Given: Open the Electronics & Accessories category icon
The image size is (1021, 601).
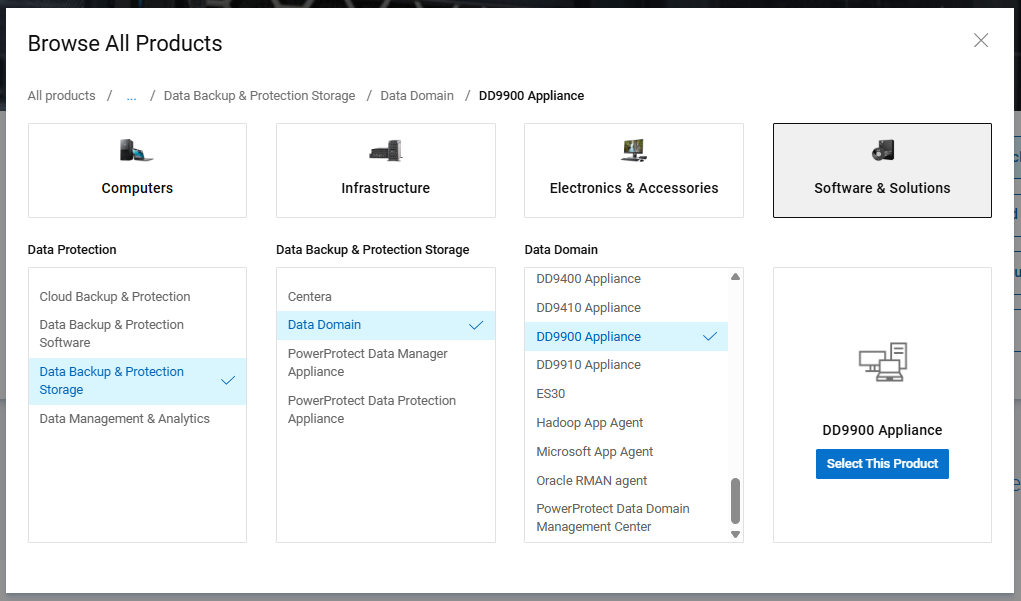Looking at the screenshot, I should tap(633, 150).
